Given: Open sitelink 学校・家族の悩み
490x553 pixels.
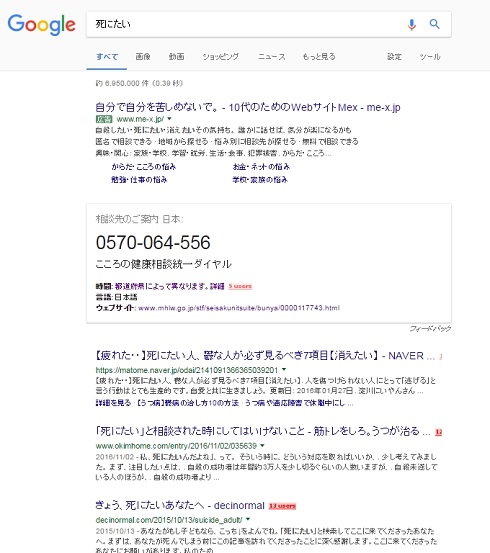Looking at the screenshot, I should [x=260, y=180].
